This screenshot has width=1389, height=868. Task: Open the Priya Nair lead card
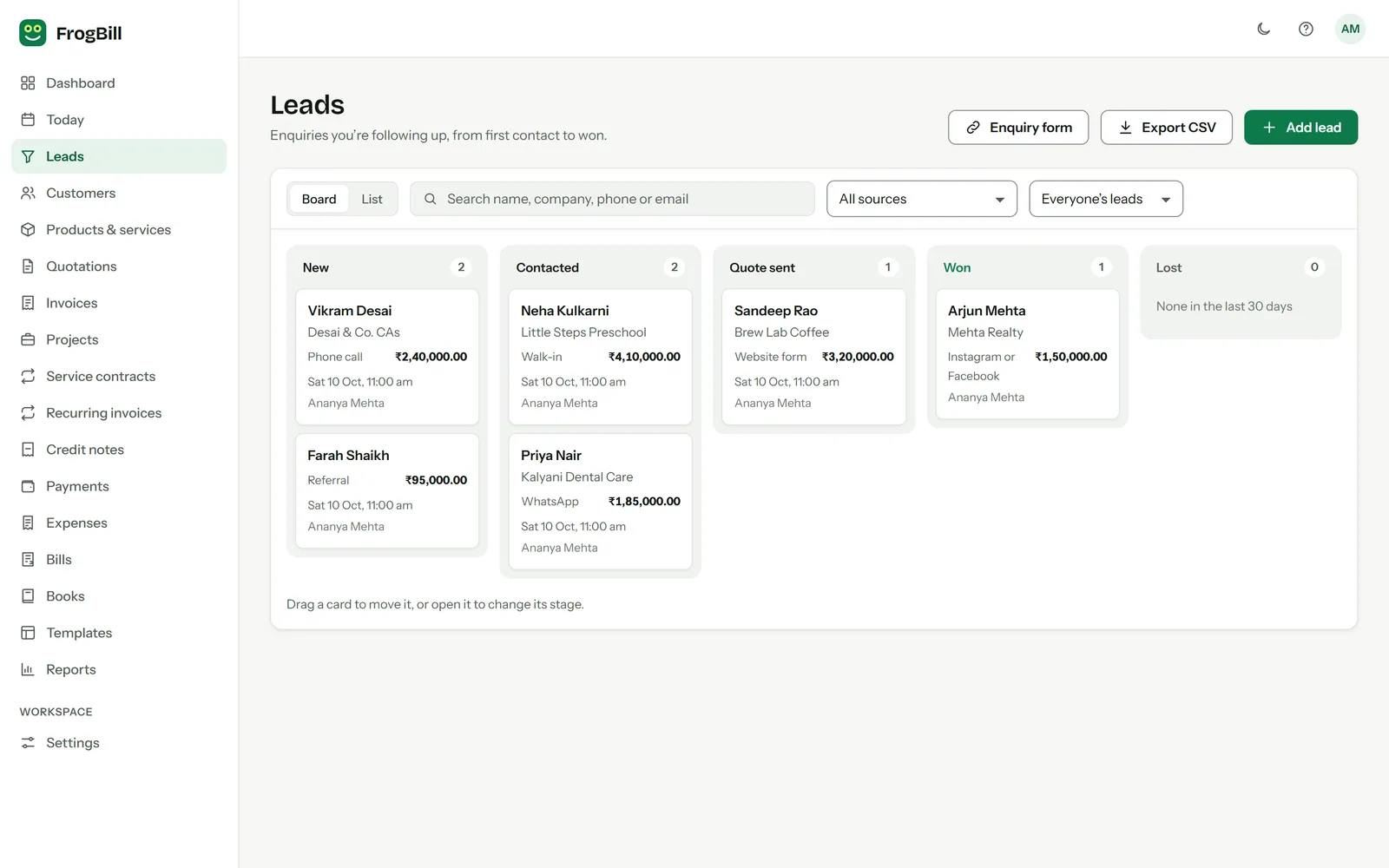tap(600, 502)
